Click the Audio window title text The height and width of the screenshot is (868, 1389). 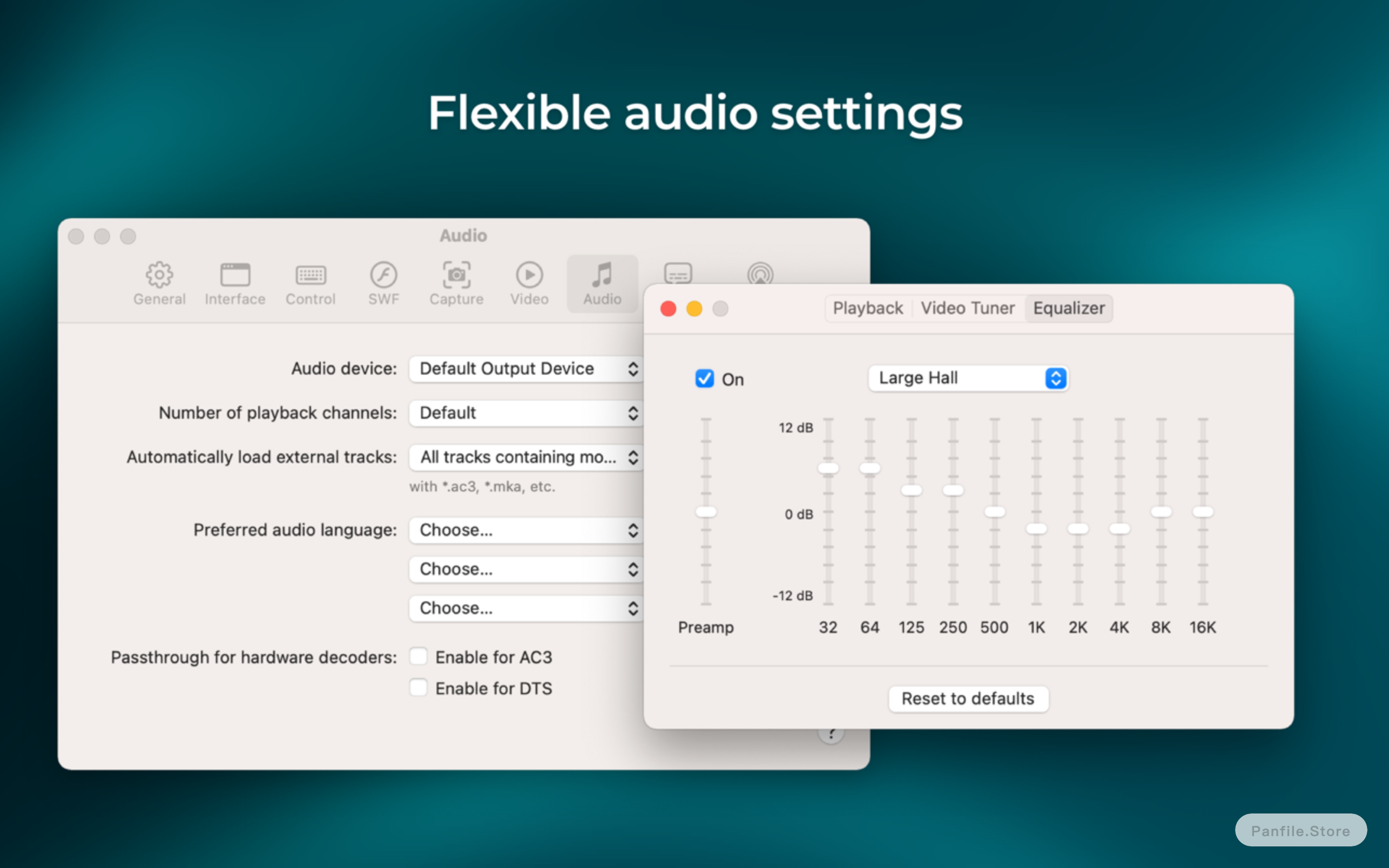coord(463,235)
